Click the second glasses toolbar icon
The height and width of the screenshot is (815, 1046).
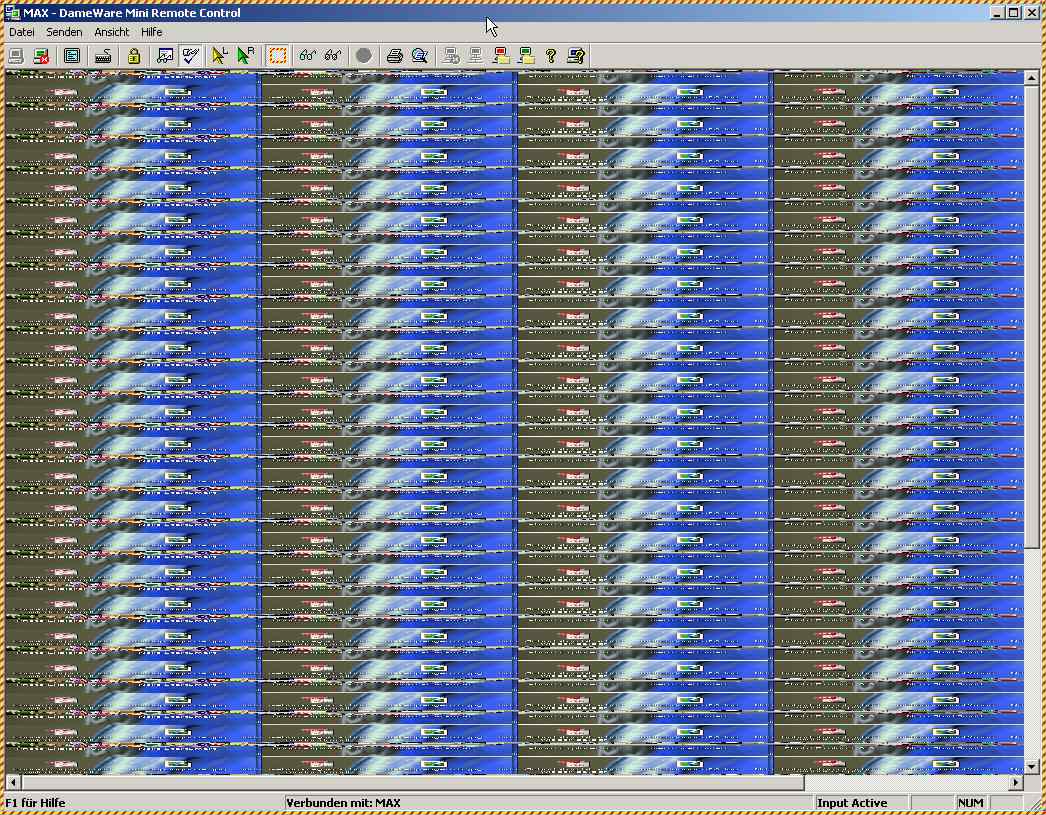click(333, 56)
